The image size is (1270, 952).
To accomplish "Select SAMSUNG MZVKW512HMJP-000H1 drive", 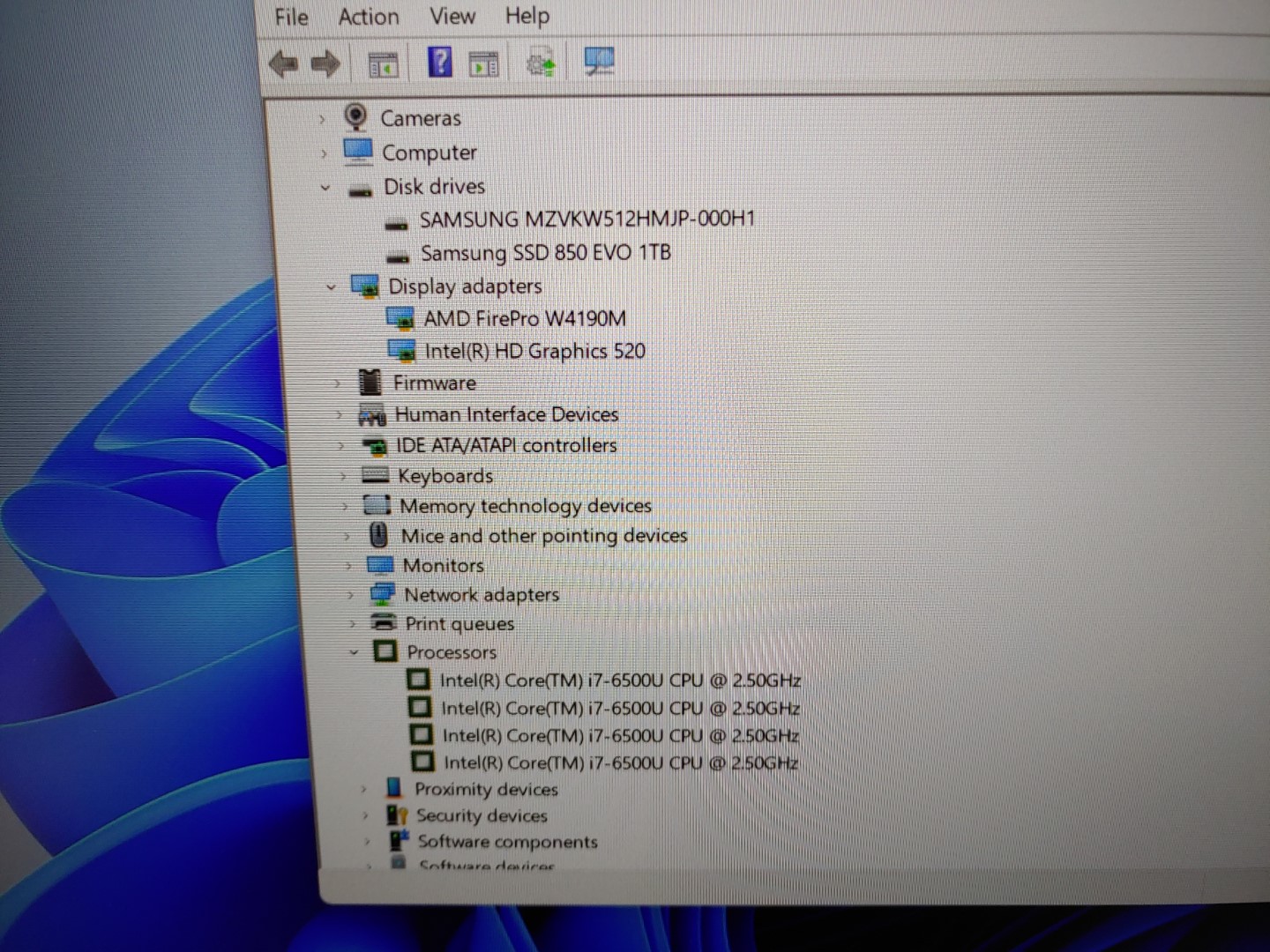I will click(x=586, y=219).
